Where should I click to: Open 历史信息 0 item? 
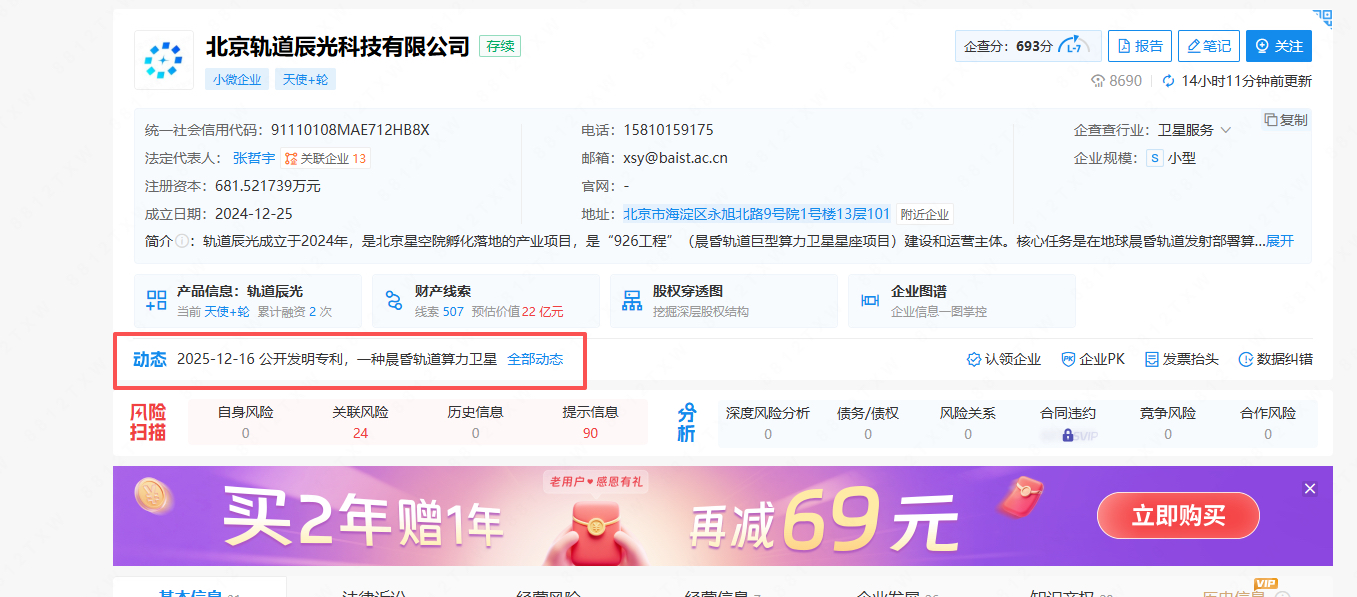click(x=475, y=422)
